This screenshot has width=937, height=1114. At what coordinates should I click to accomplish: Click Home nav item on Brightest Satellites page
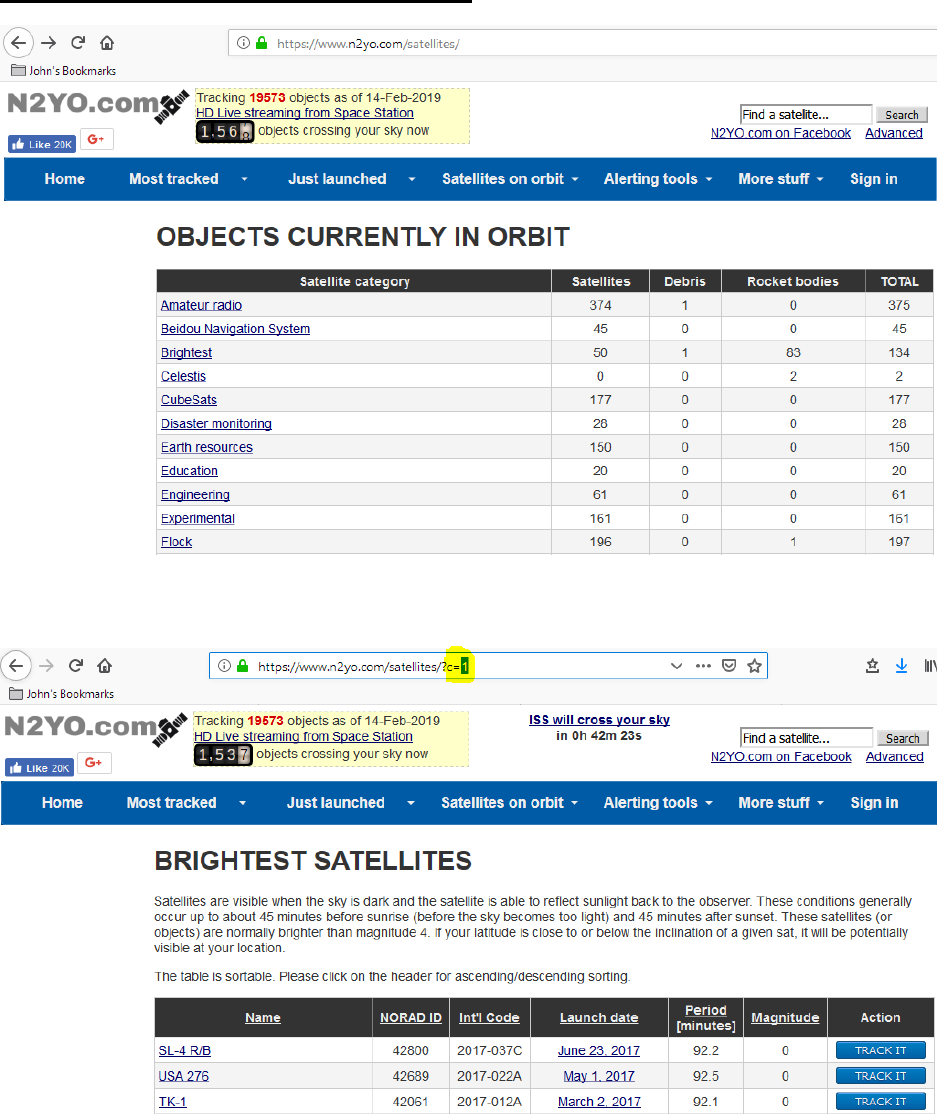coord(63,803)
